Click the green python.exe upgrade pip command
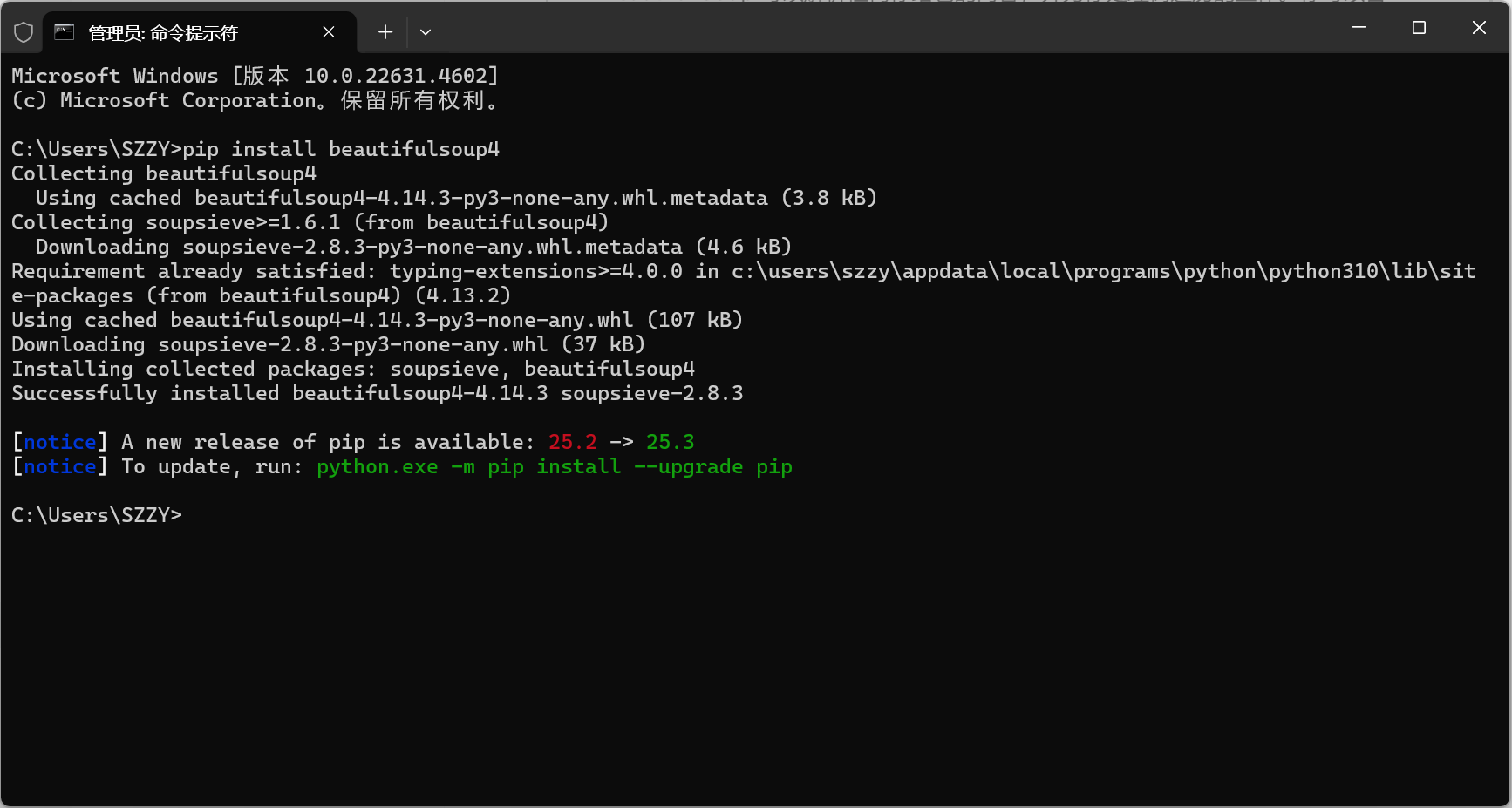1512x808 pixels. (555, 466)
